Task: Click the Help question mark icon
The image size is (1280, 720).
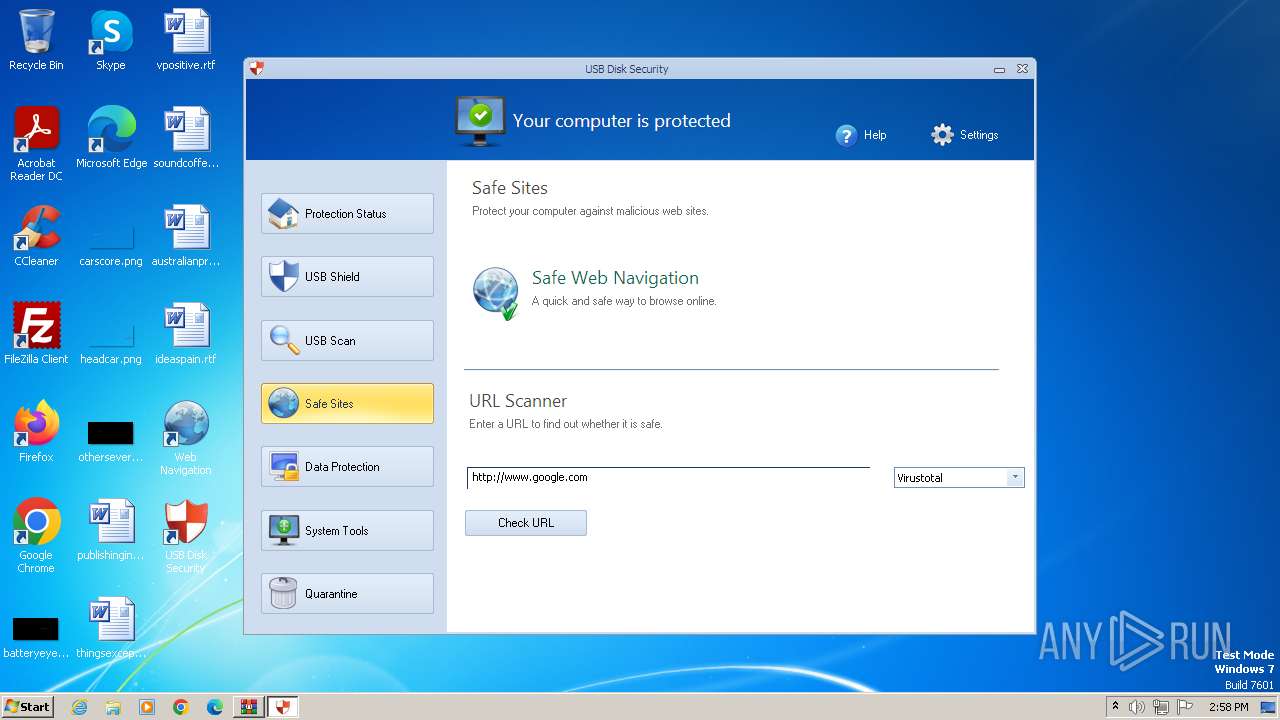Action: tap(846, 135)
